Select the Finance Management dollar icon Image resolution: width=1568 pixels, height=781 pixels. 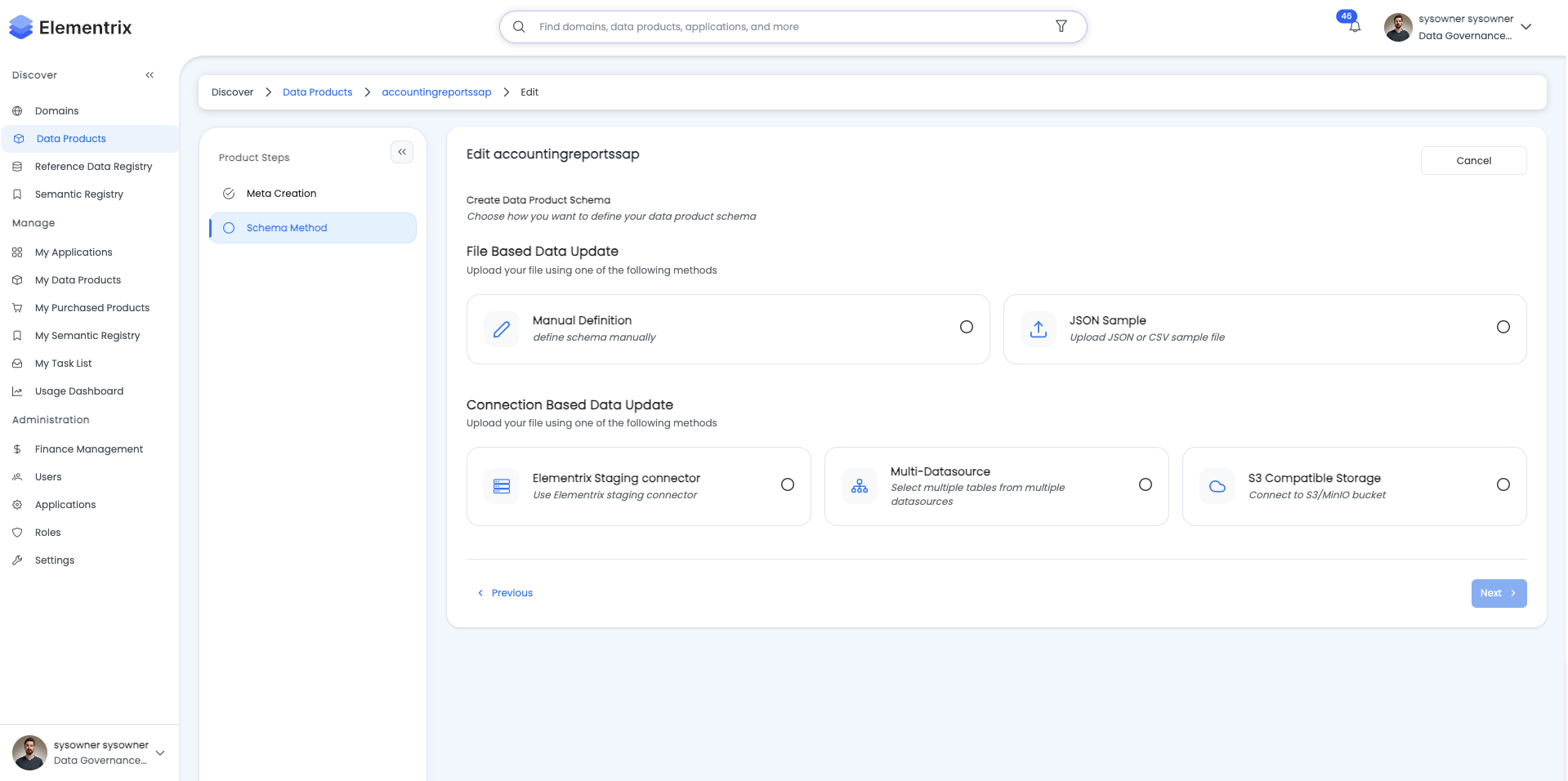pyautogui.click(x=17, y=449)
